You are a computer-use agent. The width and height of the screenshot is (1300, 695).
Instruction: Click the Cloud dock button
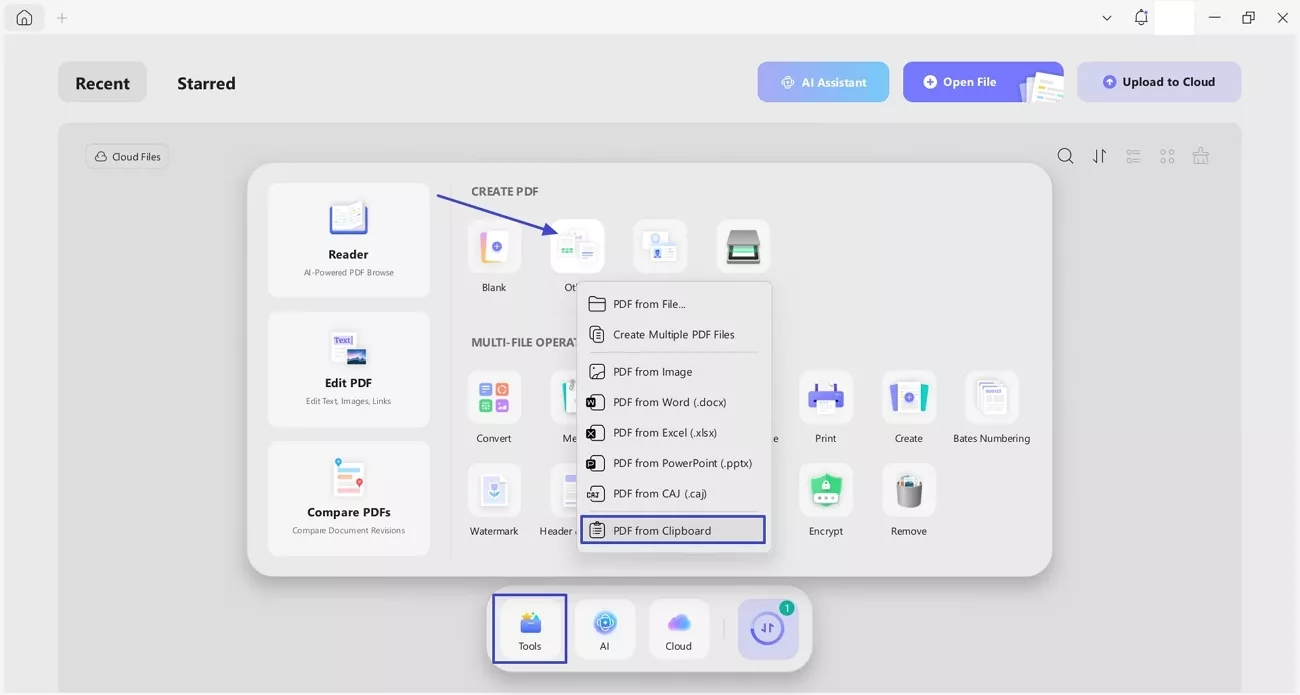tap(679, 629)
